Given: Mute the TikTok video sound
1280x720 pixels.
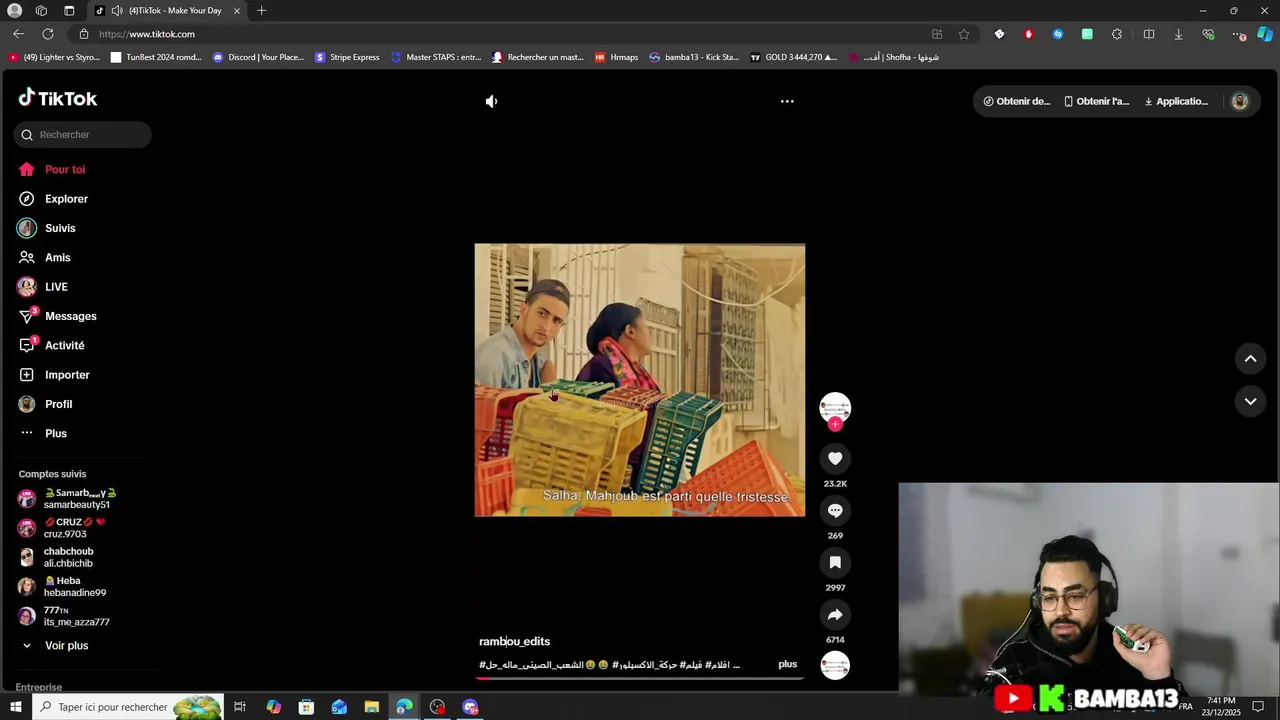Looking at the screenshot, I should tap(491, 101).
